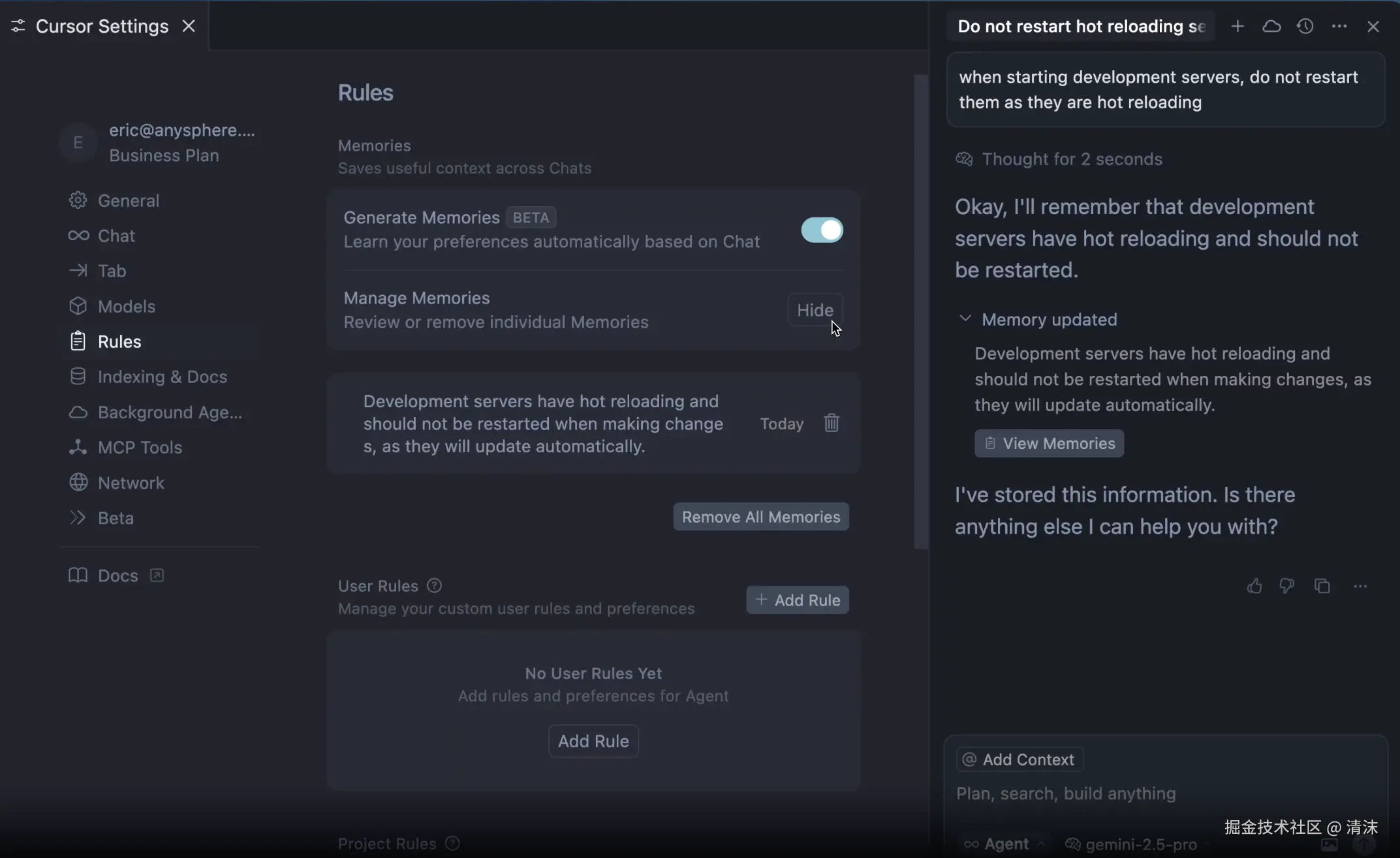Open the Agent mode dropdown
Viewport: 1400px width, 858px height.
tap(1006, 844)
